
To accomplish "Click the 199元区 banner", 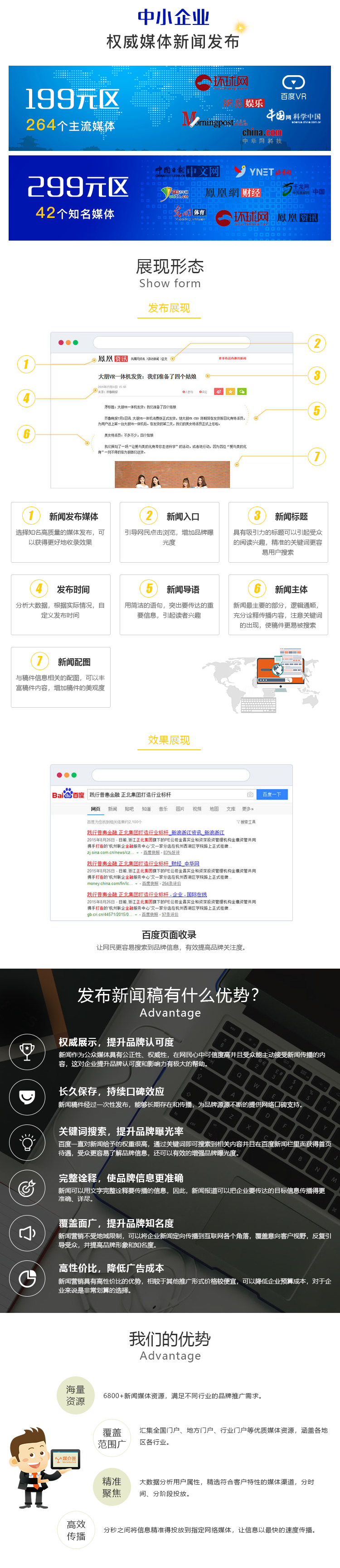I will tap(170, 108).
